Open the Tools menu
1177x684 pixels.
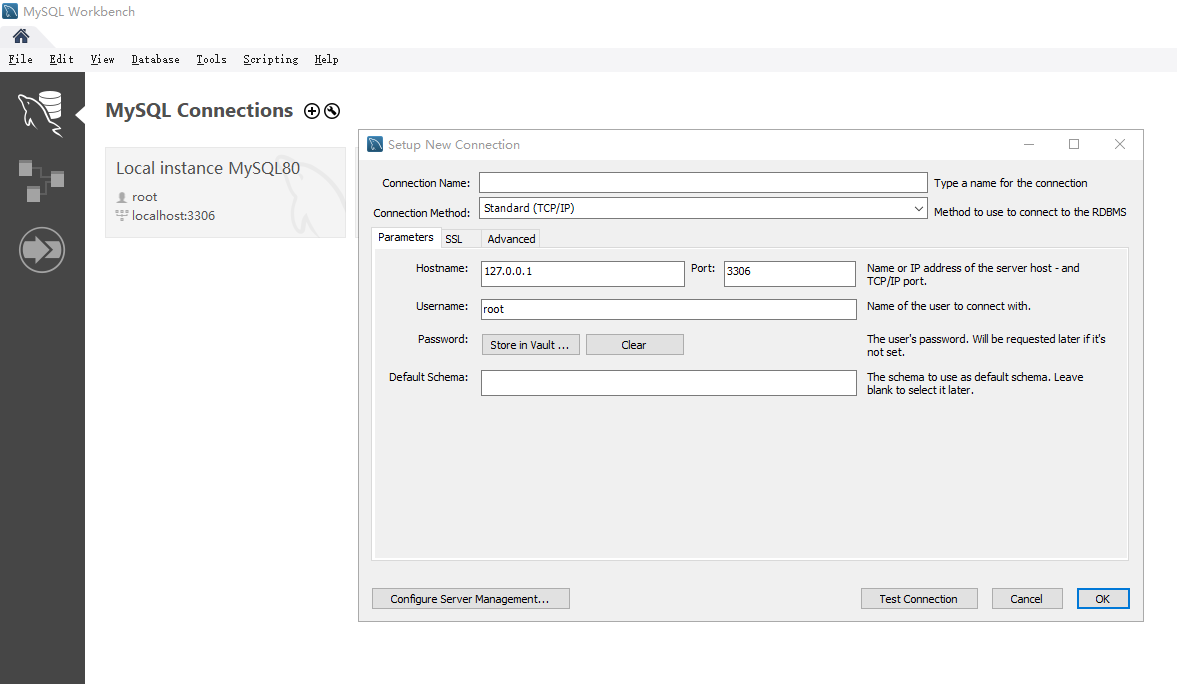pos(211,59)
